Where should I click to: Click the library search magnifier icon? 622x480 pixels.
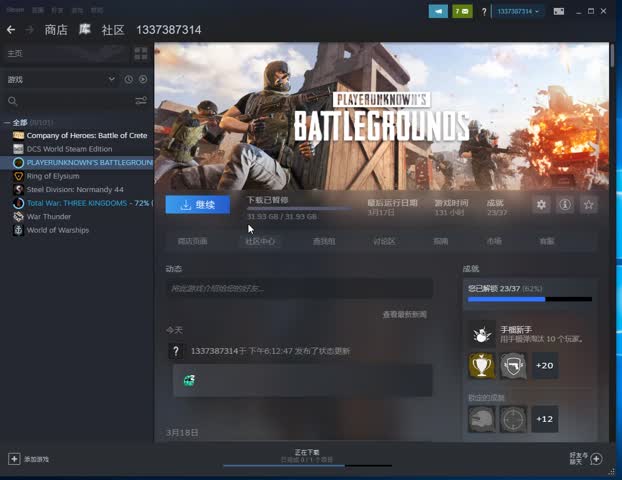coord(13,101)
